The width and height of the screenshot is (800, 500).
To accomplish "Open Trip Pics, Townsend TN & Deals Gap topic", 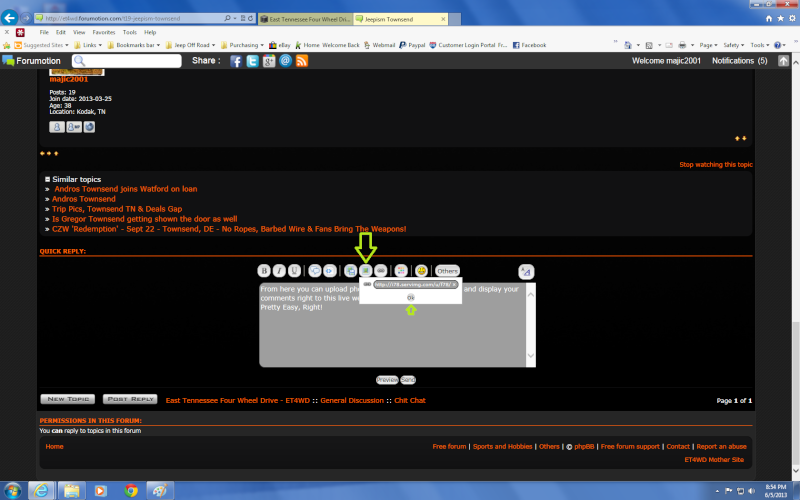I will coord(117,209).
